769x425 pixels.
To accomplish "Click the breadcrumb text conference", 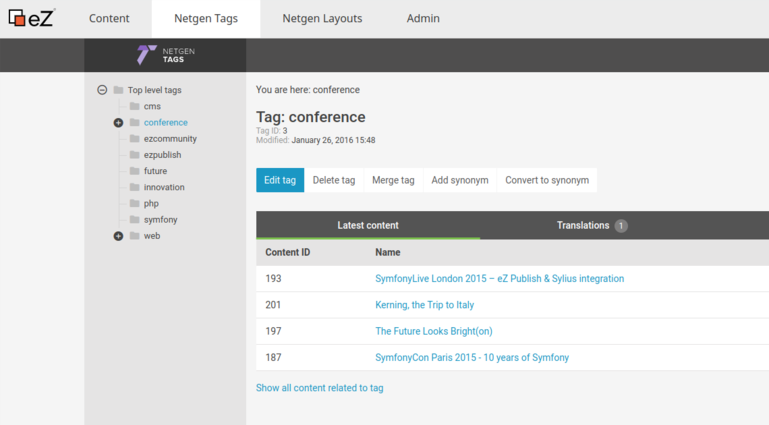I will (336, 90).
